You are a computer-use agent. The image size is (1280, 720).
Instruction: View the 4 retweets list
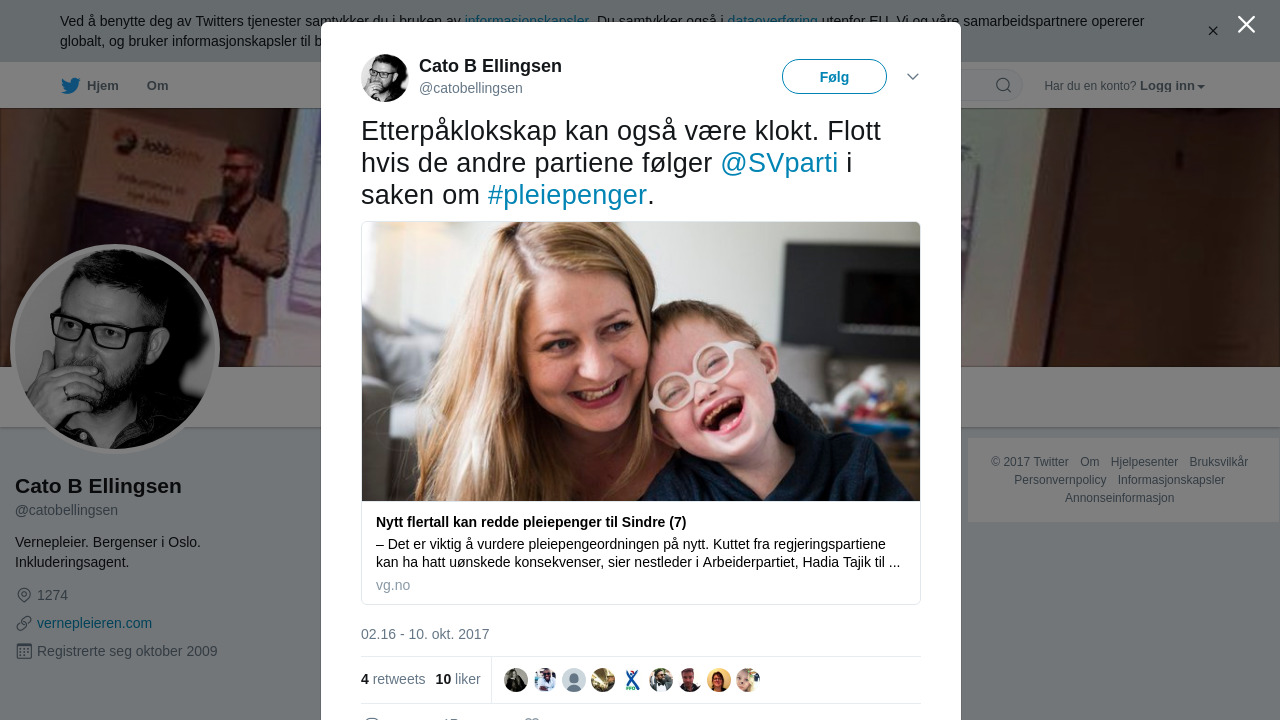(393, 679)
